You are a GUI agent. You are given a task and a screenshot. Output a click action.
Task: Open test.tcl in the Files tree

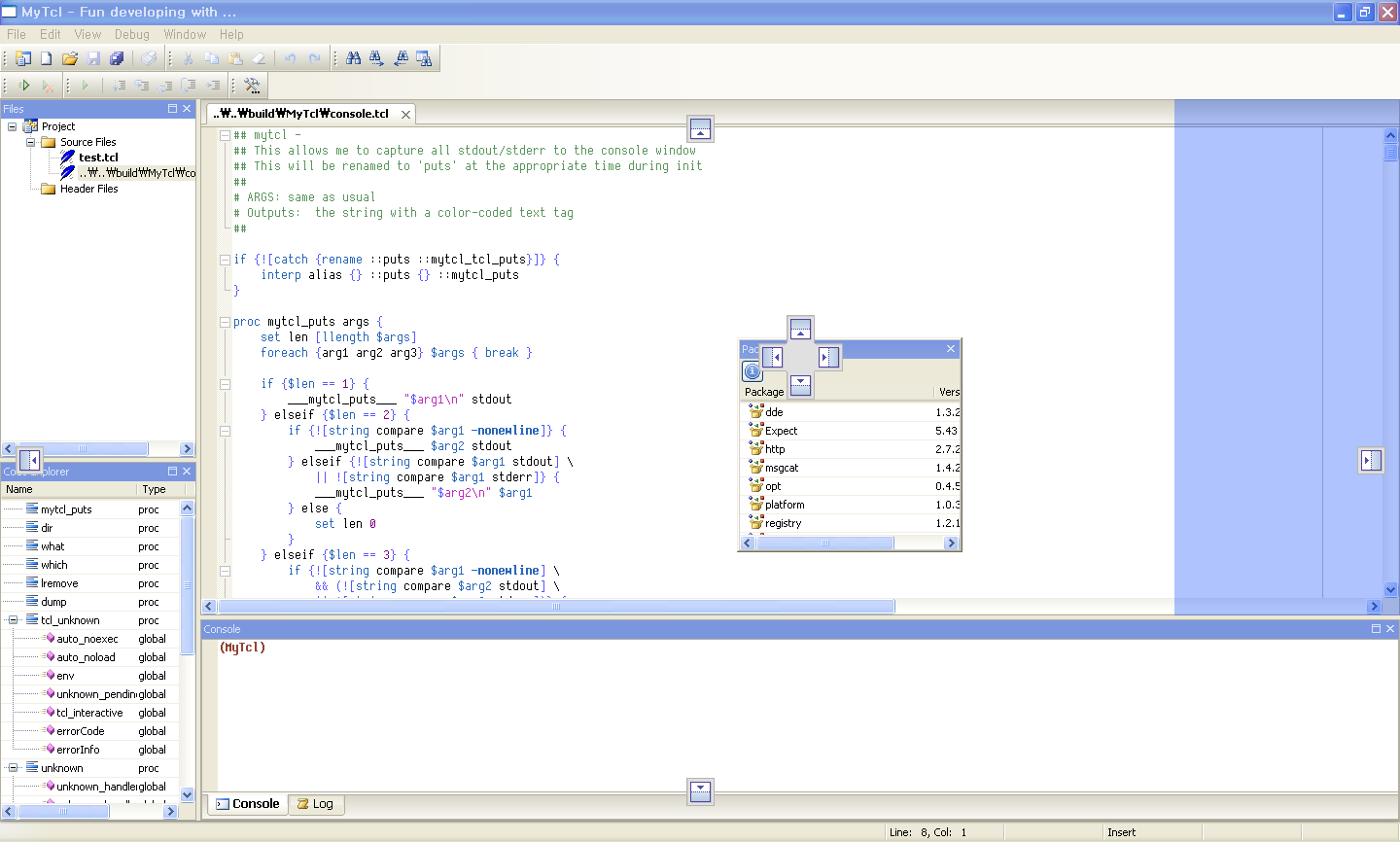98,158
